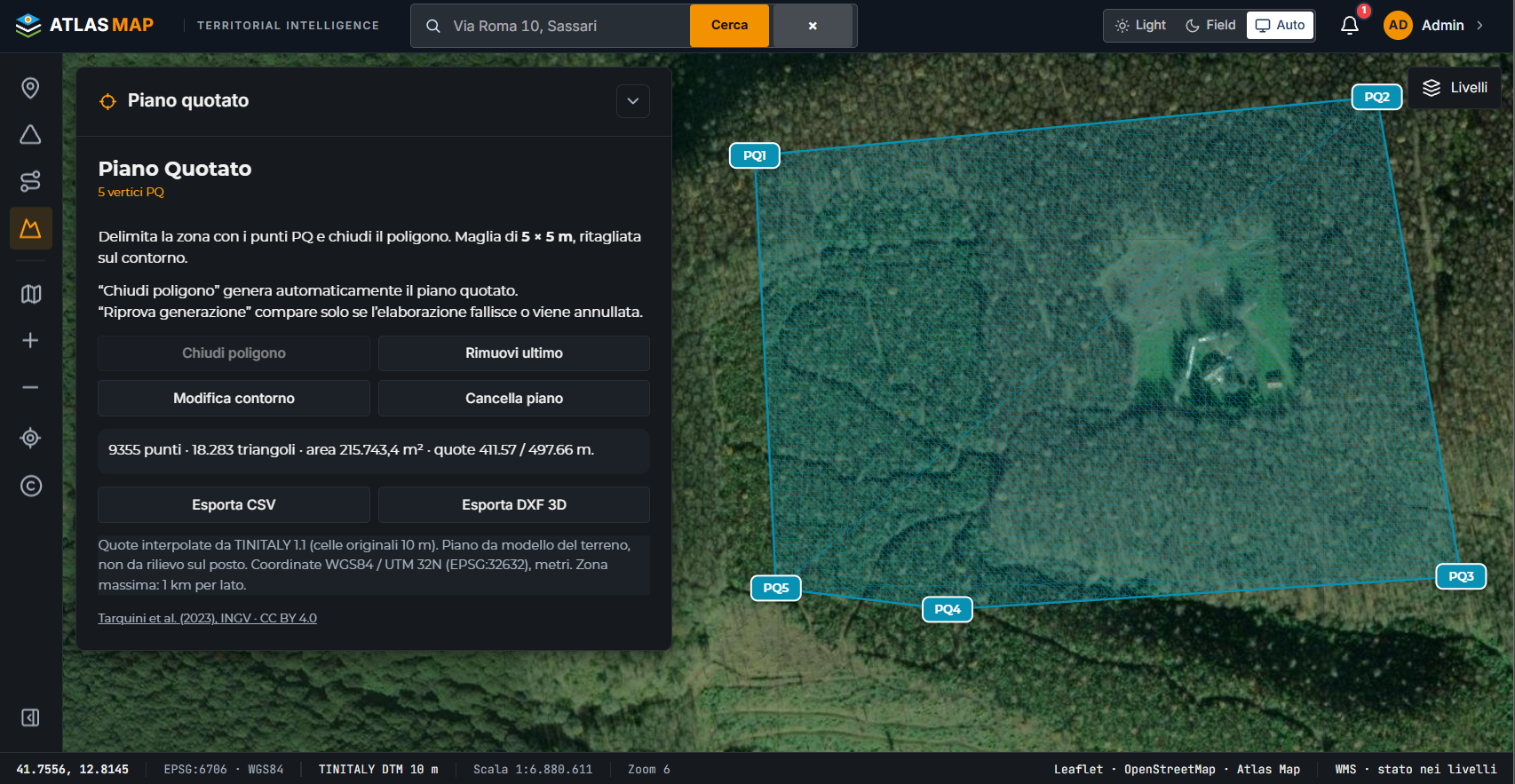Export with Esporta CSV
This screenshot has width=1515, height=784.
click(234, 505)
